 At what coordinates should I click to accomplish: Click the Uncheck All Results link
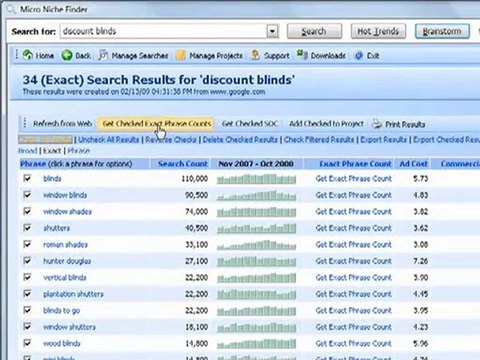tap(108, 140)
